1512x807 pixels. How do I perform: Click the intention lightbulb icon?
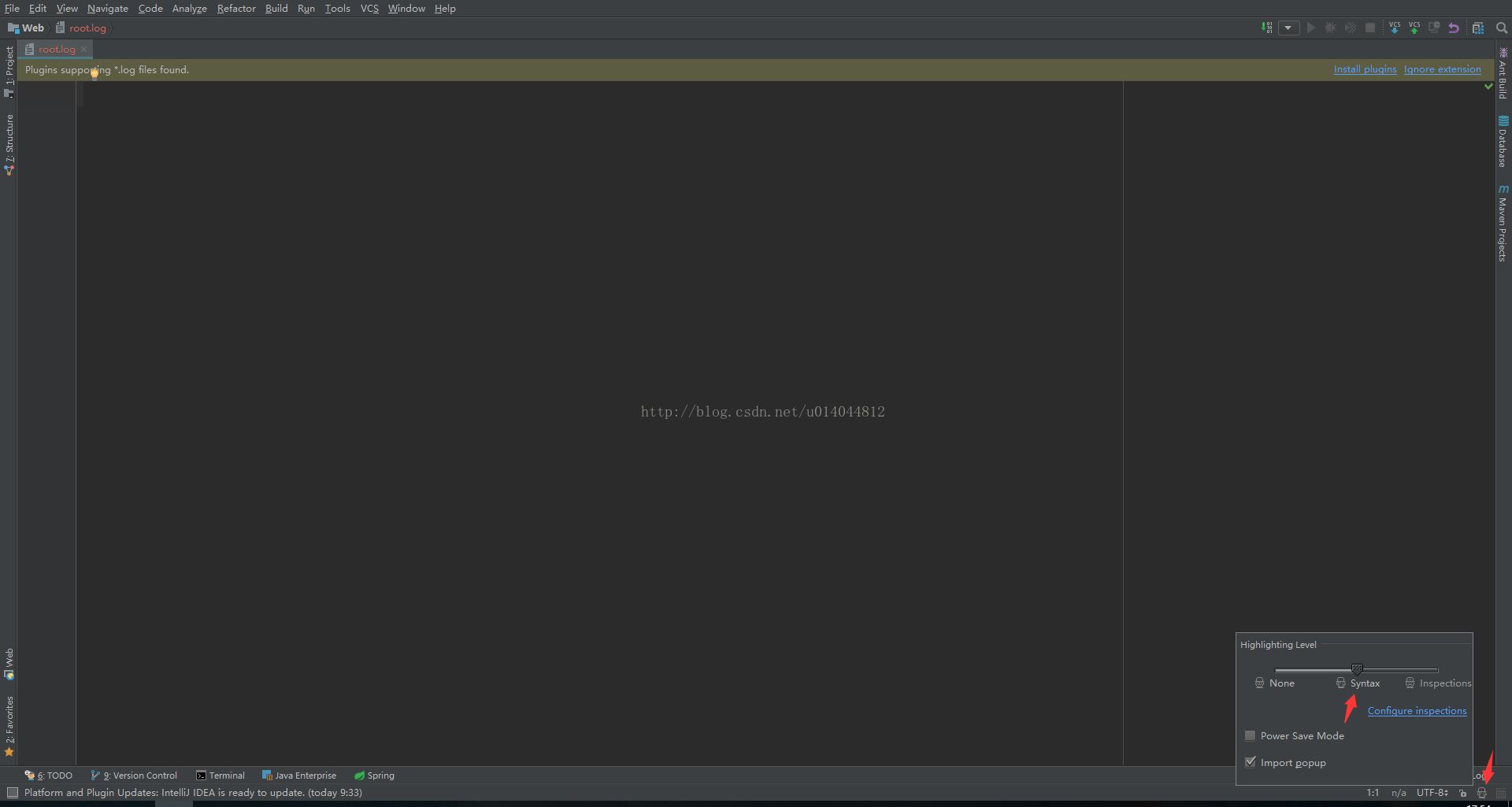click(94, 74)
